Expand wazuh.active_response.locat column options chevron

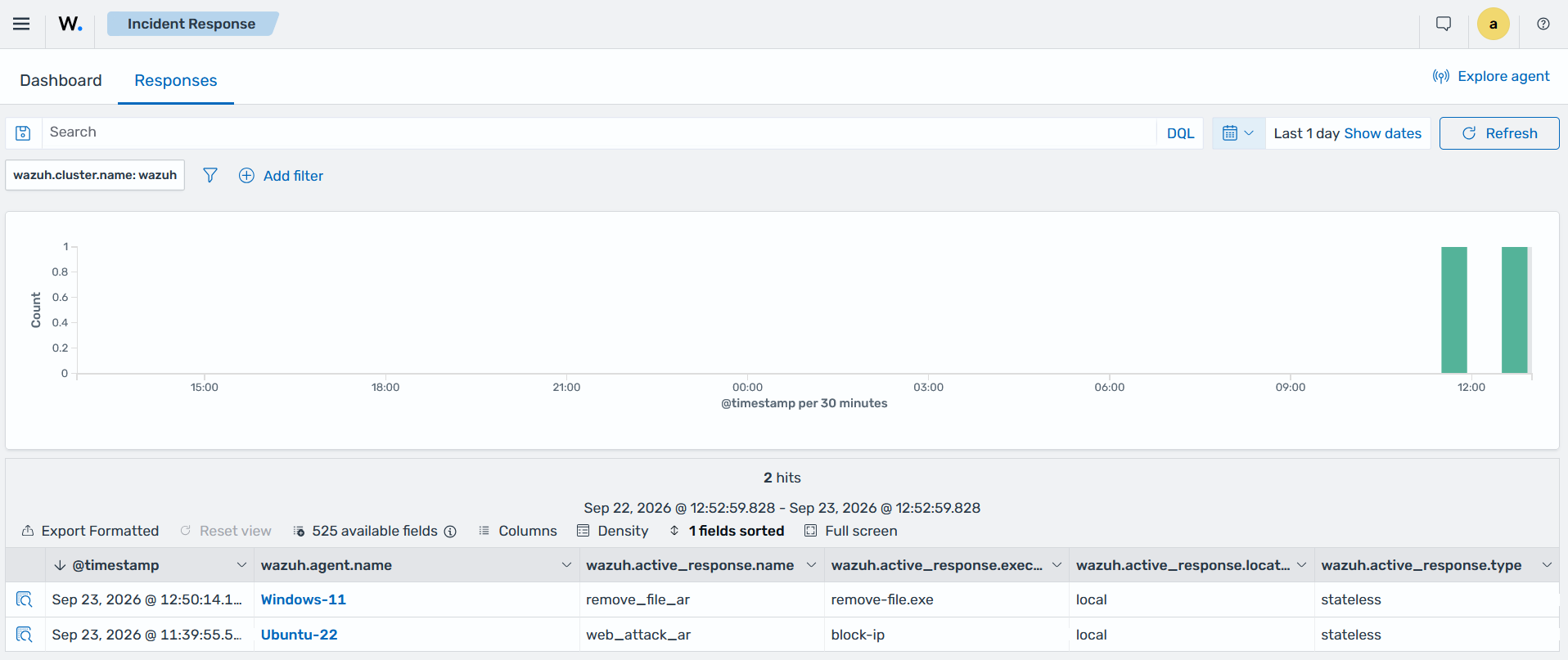tap(1301, 565)
